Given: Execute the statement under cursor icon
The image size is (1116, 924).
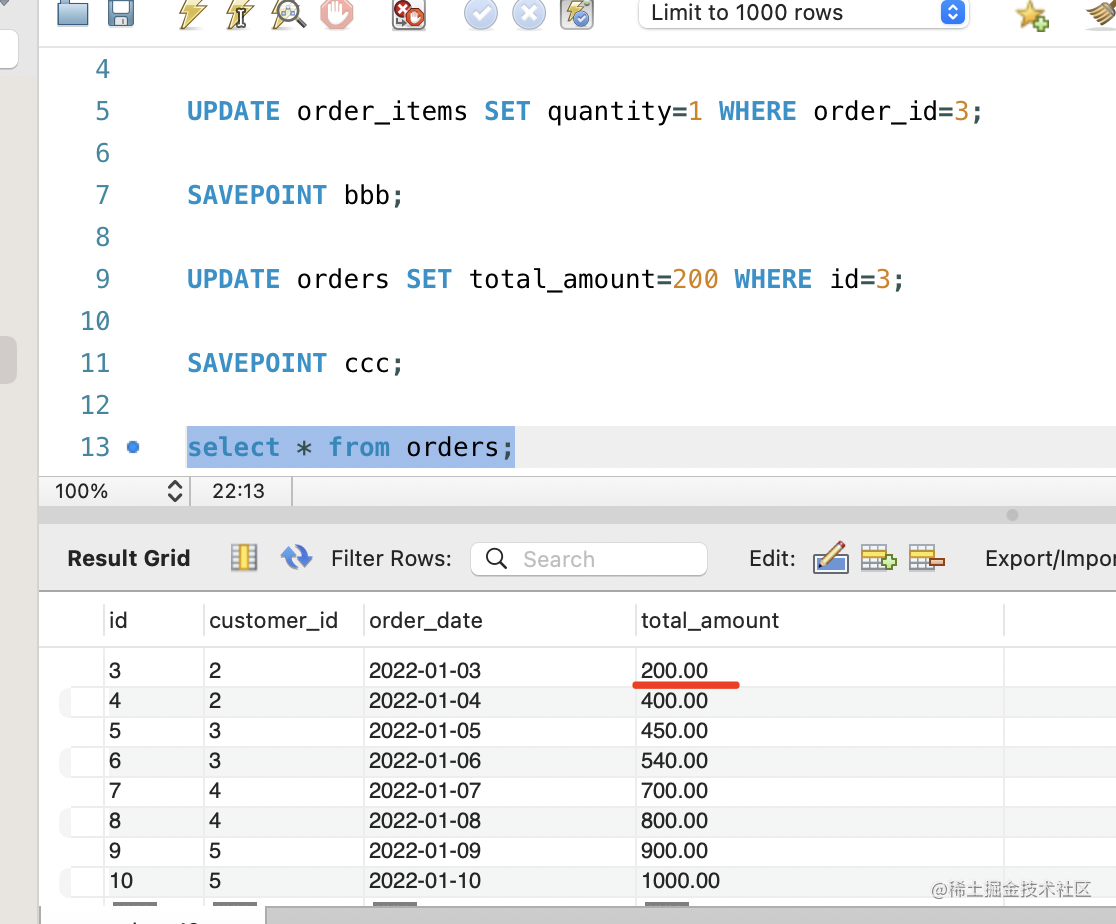Looking at the screenshot, I should 240,13.
